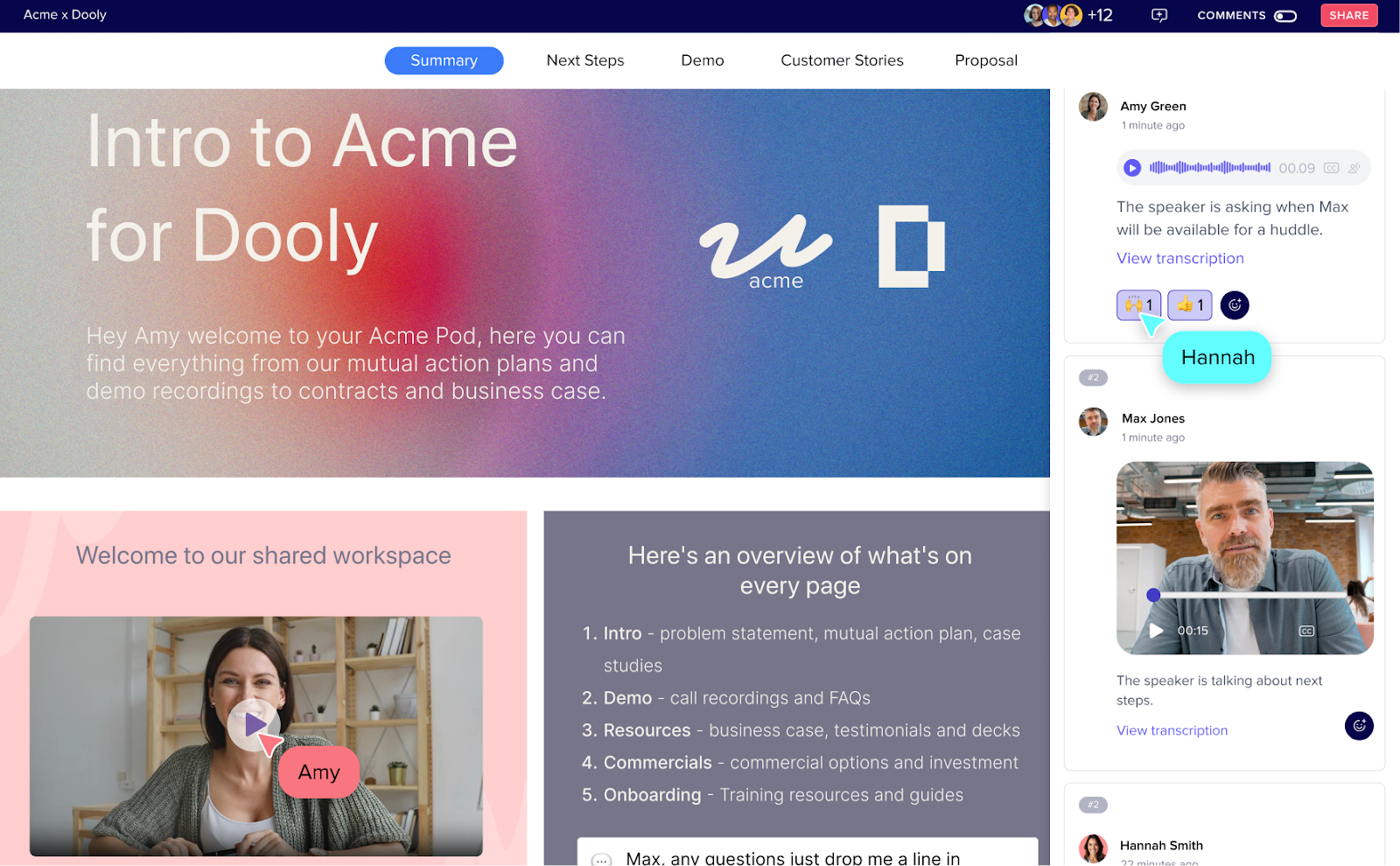This screenshot has height=866, width=1400.
Task: Toggle closed captions on Max's video
Action: tap(1306, 631)
